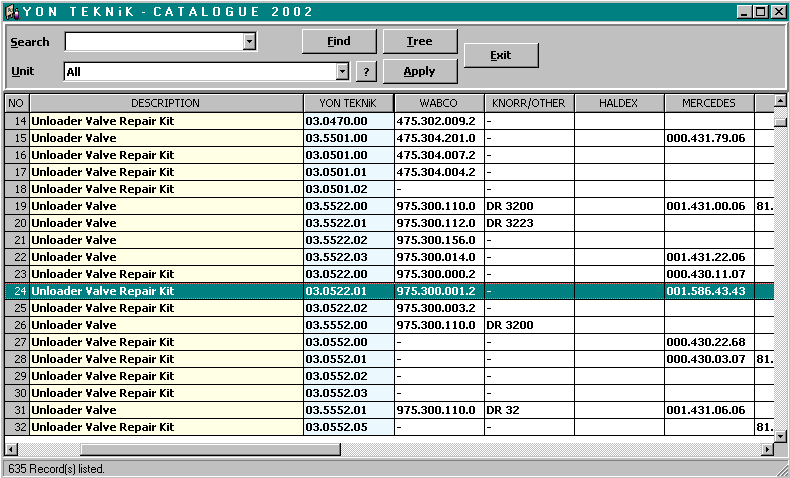Click YON TEKNiK code 03.5552.00
This screenshot has width=790, height=478.
336,325
